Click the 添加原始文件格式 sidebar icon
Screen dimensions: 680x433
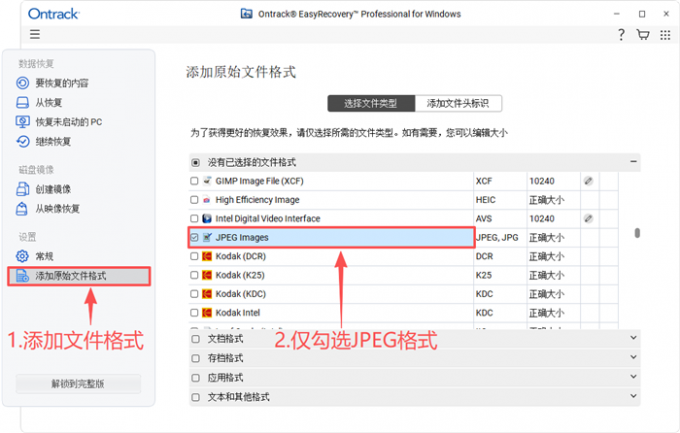(22, 276)
